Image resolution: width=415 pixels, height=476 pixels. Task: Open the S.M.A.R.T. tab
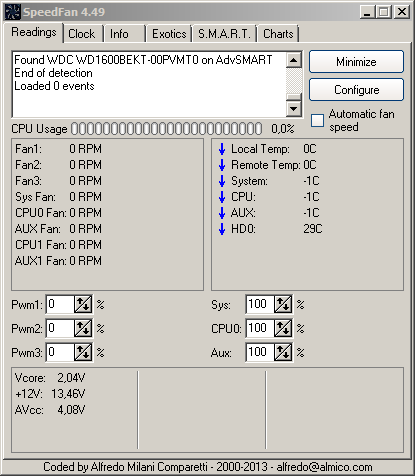[x=224, y=34]
